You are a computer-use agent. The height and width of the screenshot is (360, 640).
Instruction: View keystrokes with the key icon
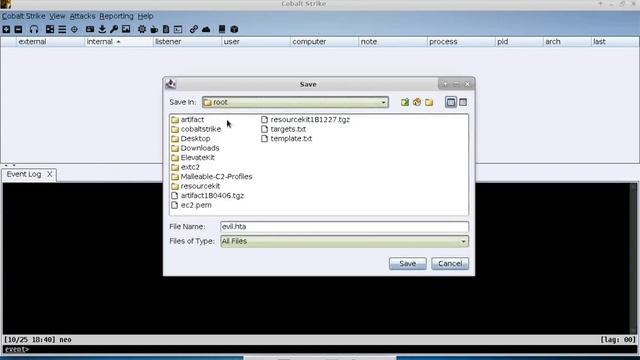(x=114, y=29)
